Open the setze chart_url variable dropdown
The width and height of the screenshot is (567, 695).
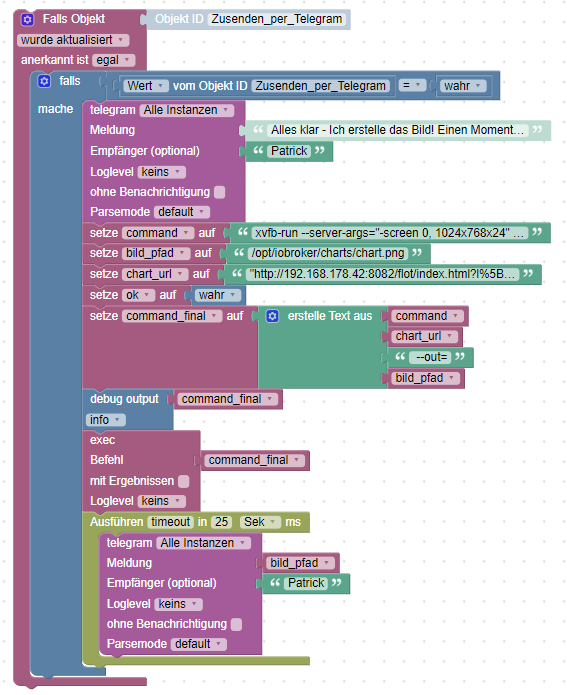tap(155, 274)
